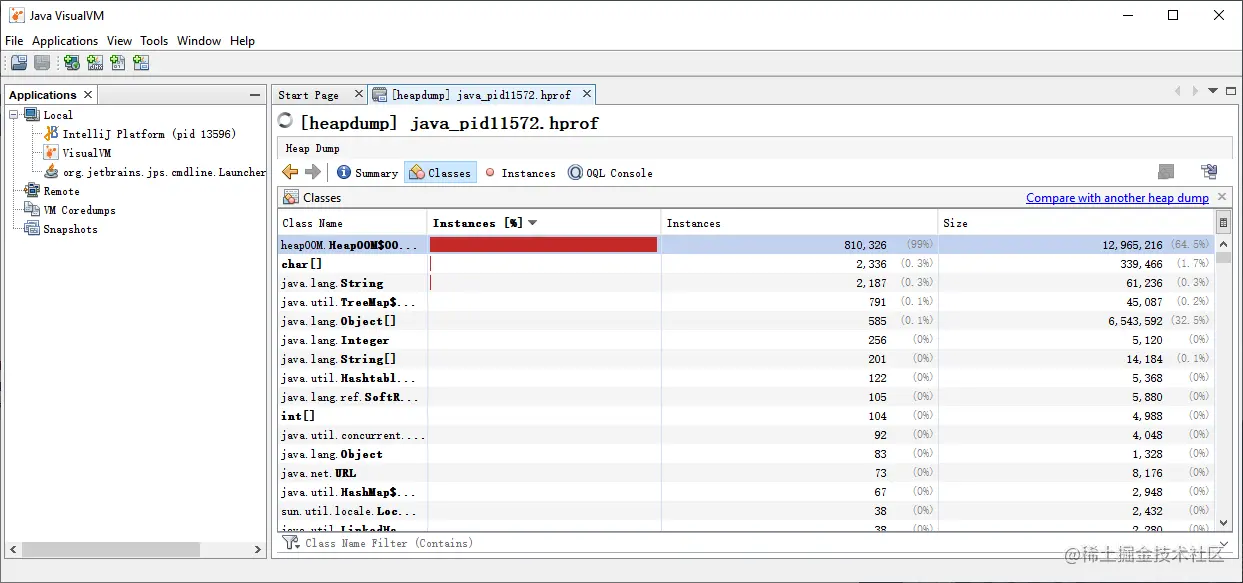Click Compare with another heap dump link
The height and width of the screenshot is (583, 1243).
click(x=1117, y=198)
